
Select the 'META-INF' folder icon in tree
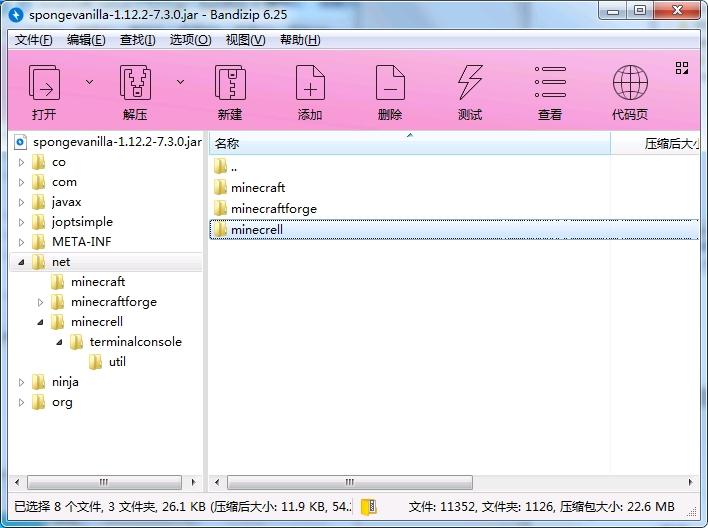click(39, 242)
